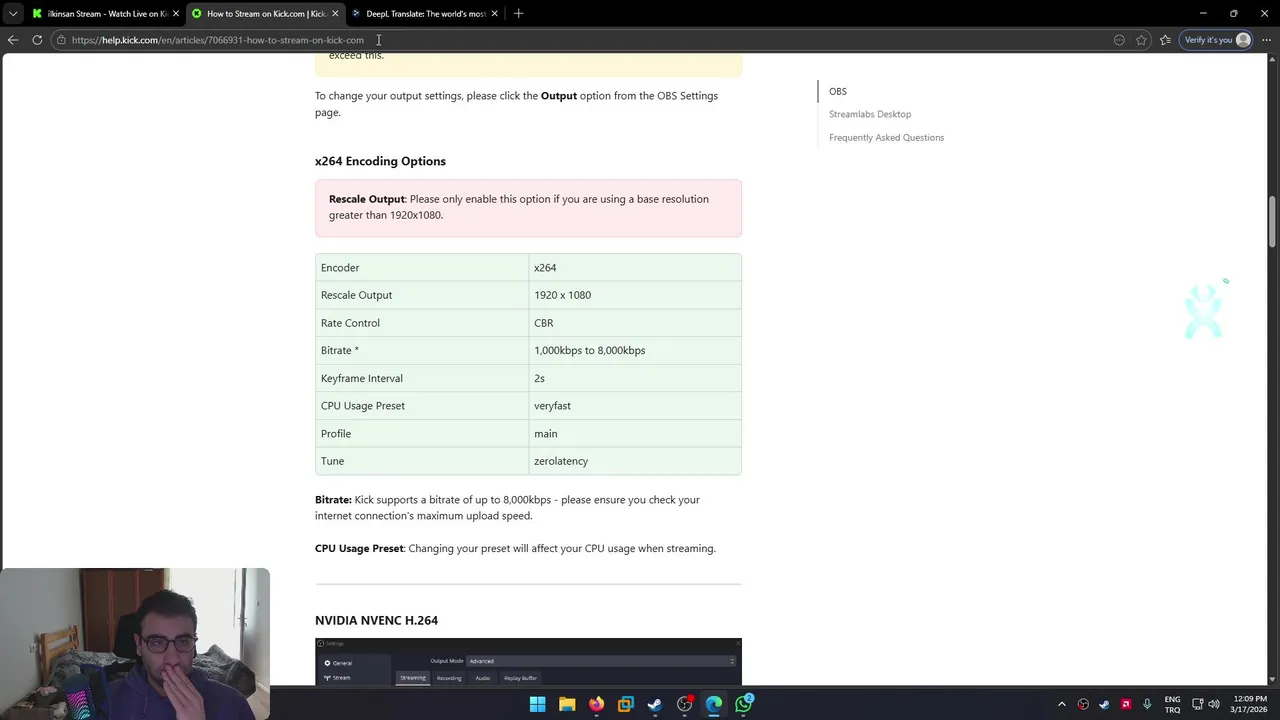Click the x264 Encoding Options heading
1280x720 pixels.
tap(380, 161)
